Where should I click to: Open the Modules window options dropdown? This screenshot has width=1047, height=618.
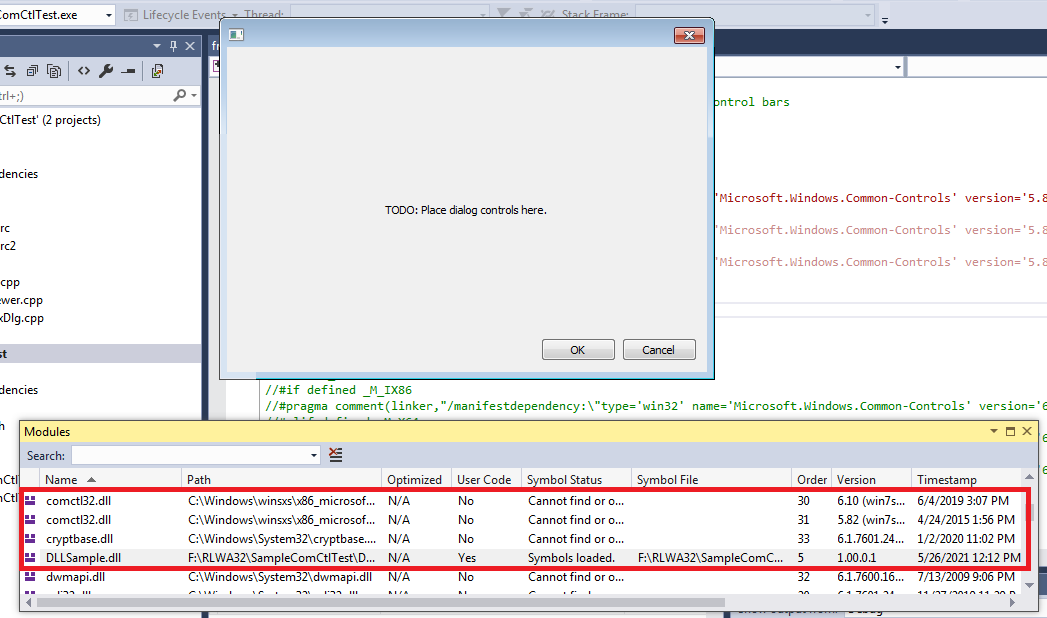coord(994,431)
